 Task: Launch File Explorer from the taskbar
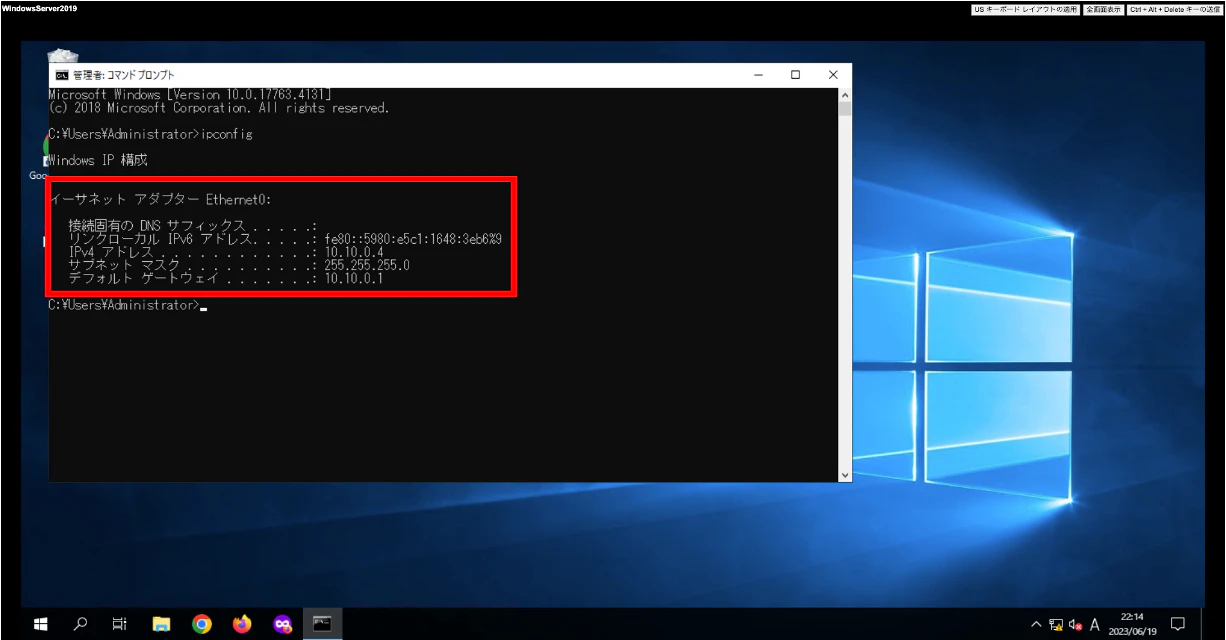click(x=161, y=624)
